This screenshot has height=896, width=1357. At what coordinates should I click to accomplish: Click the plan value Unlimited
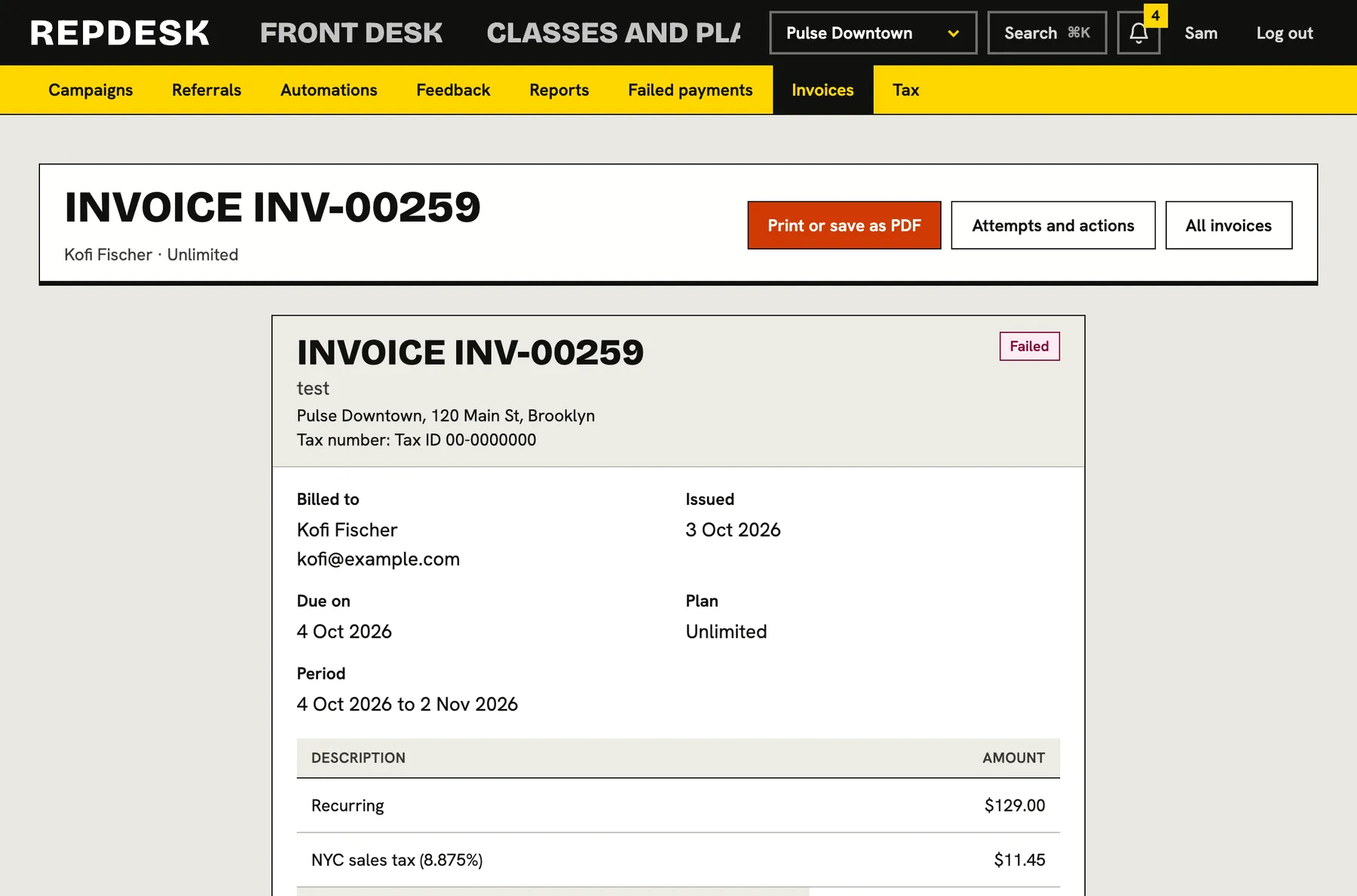tap(726, 631)
